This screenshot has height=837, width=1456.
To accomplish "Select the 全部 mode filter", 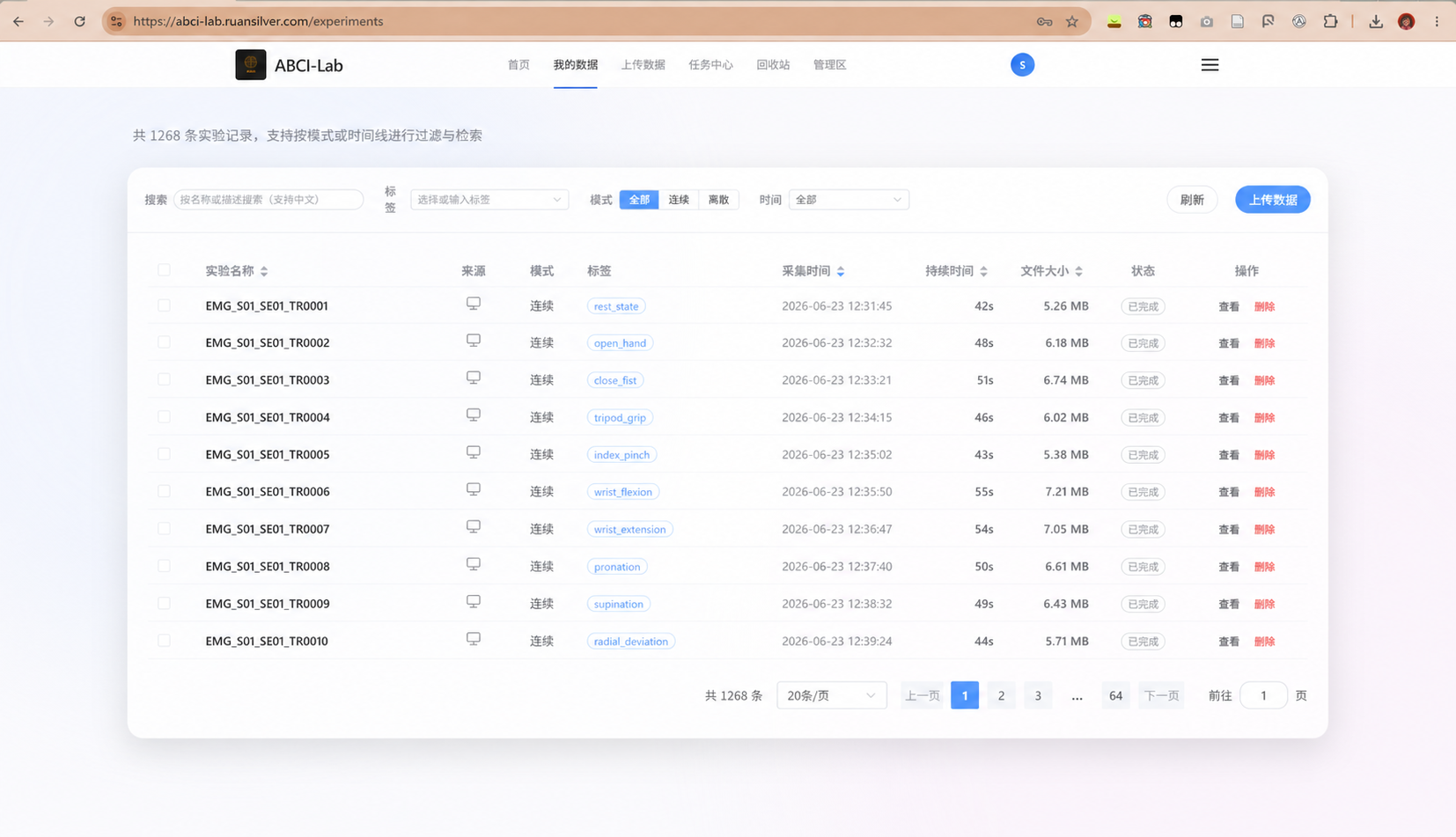I will (639, 200).
